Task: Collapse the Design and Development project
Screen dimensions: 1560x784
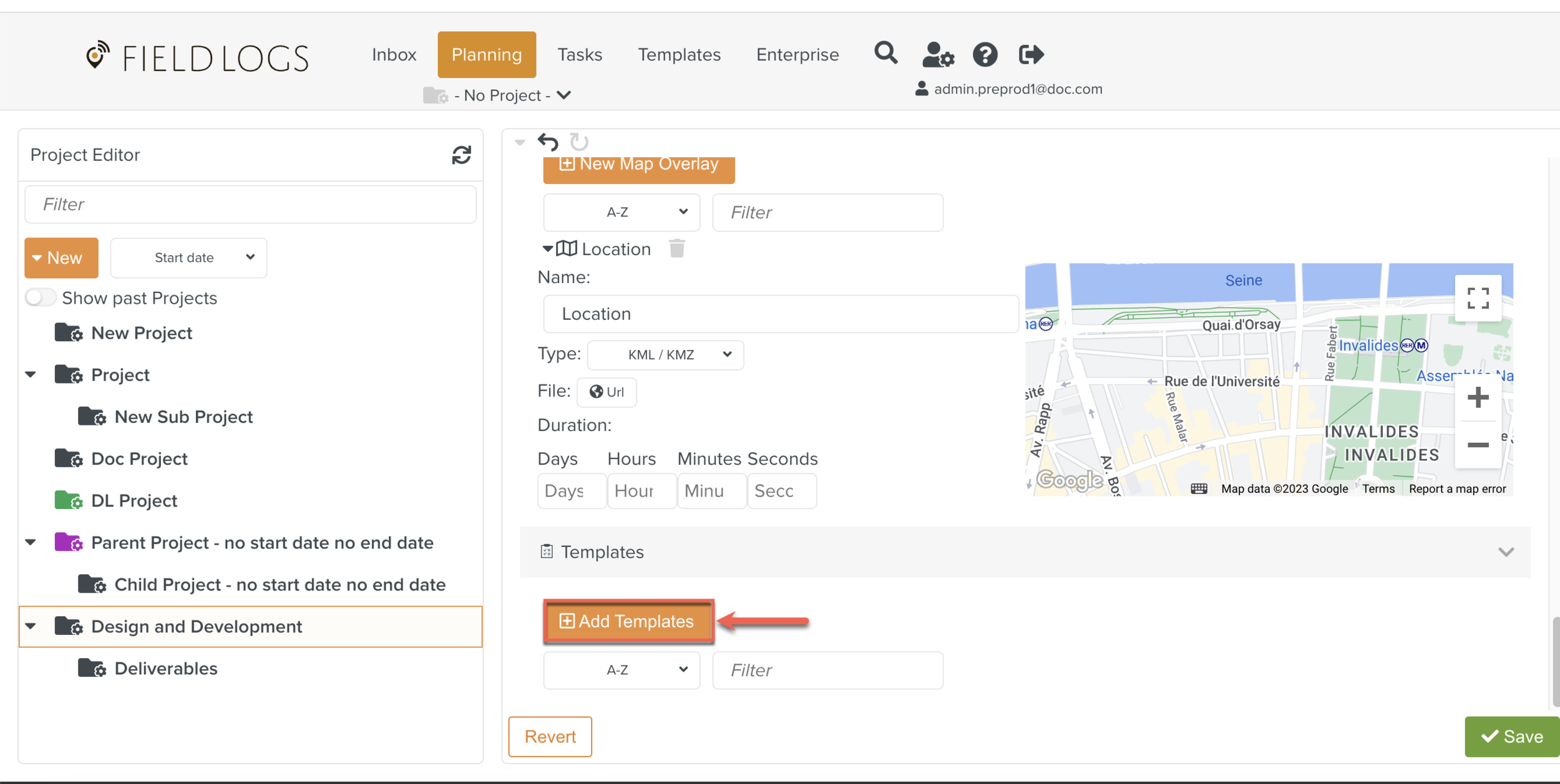Action: [31, 626]
